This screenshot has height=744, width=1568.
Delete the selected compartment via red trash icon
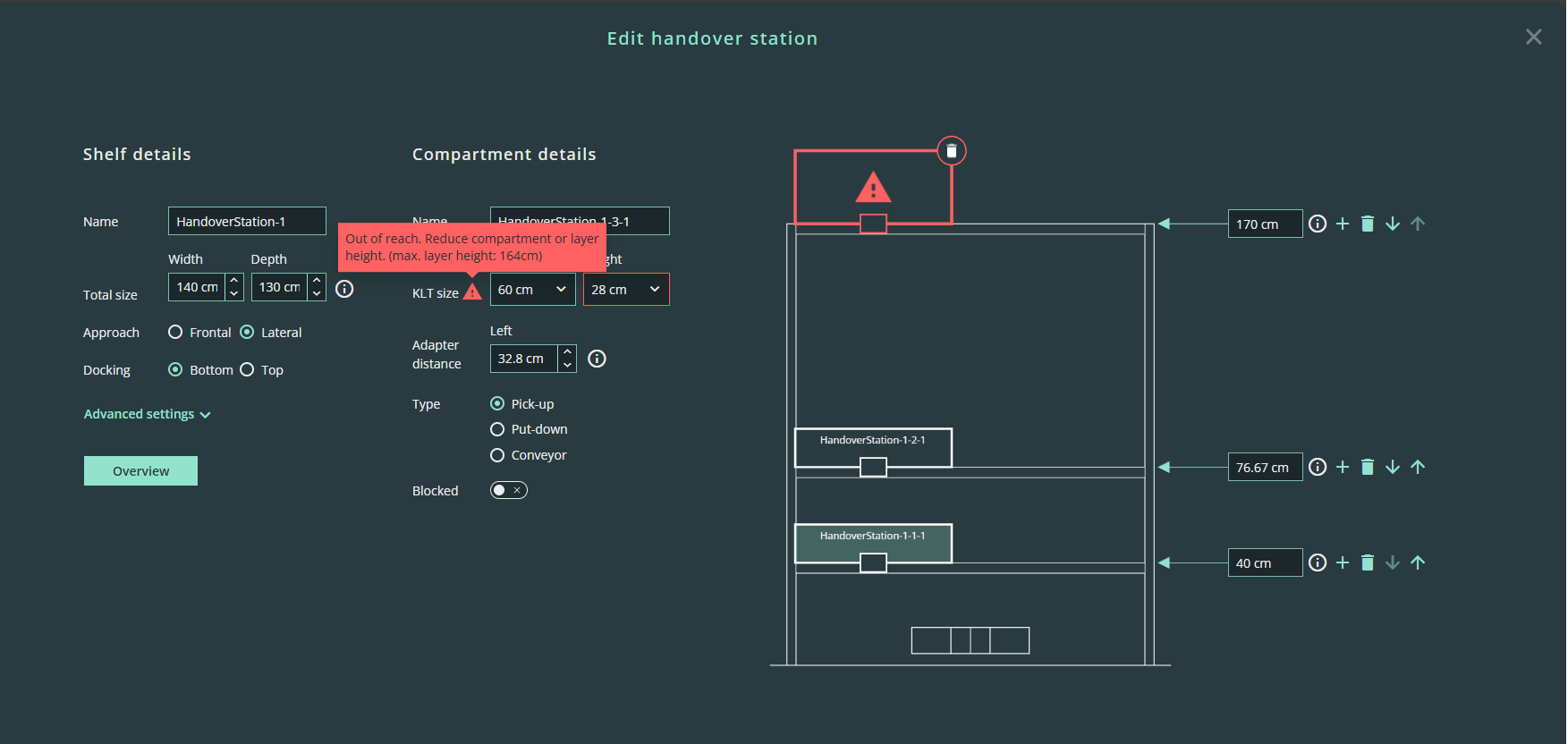pos(951,151)
